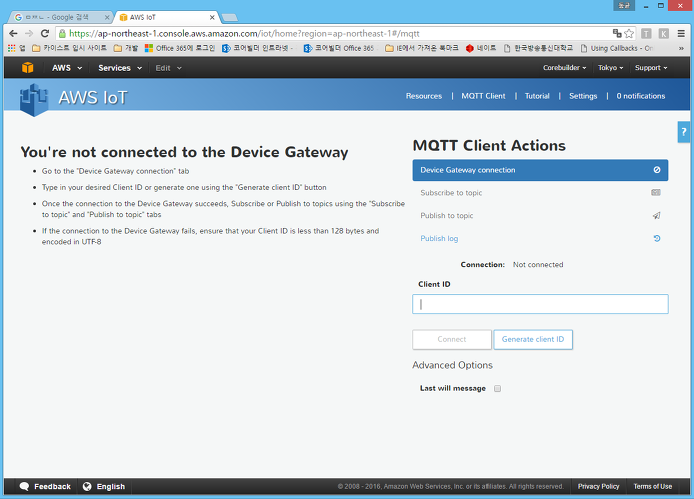This screenshot has height=499, width=694.
Task: Open the Corebuilder account dropdown
Action: point(564,68)
